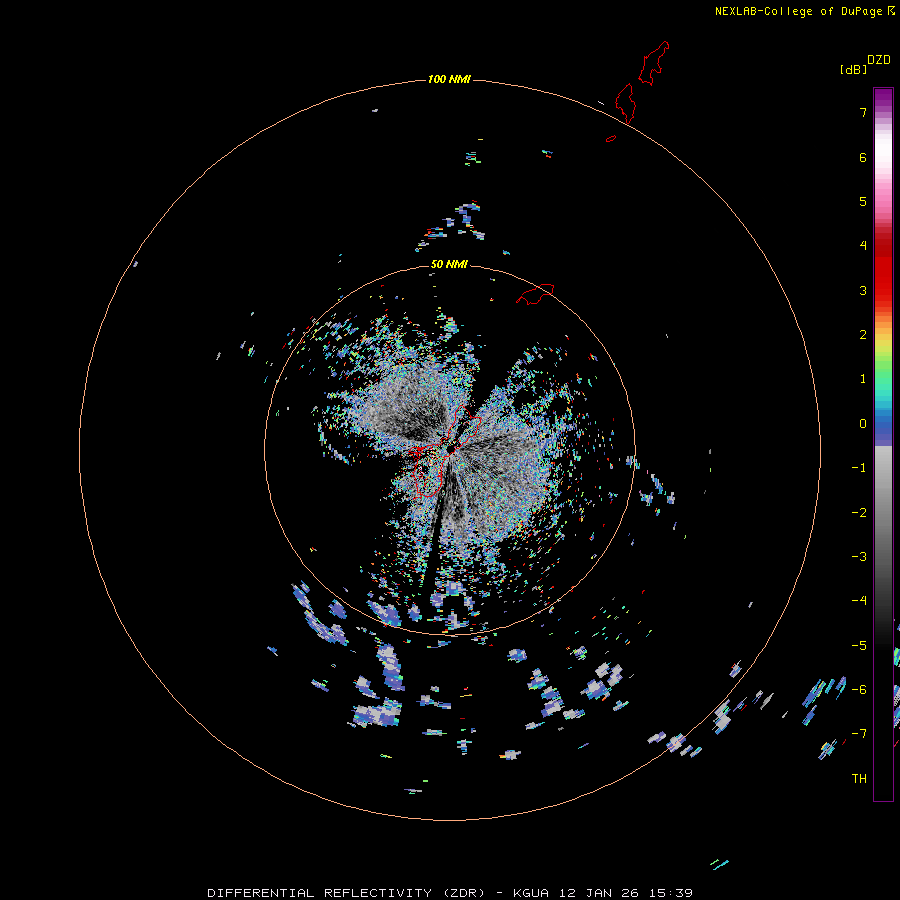The width and height of the screenshot is (900, 900).
Task: Click the -4 value on the dB scale
Action: coord(859,600)
